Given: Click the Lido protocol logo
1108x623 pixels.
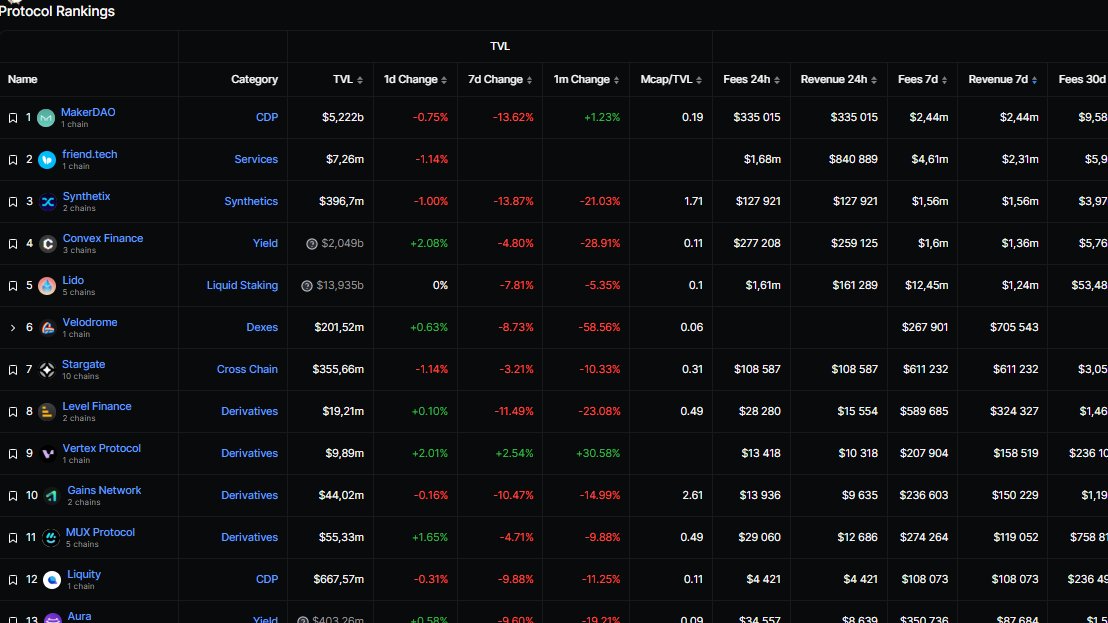Looking at the screenshot, I should (47, 286).
